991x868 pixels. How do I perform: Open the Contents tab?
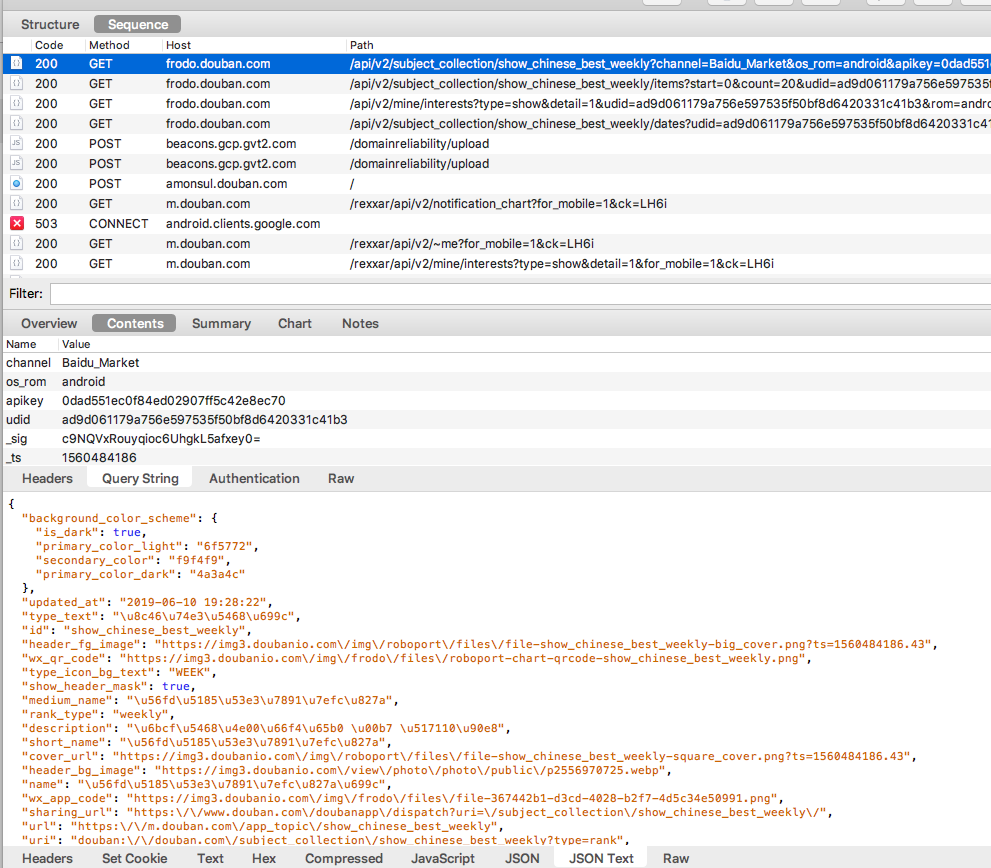[135, 323]
